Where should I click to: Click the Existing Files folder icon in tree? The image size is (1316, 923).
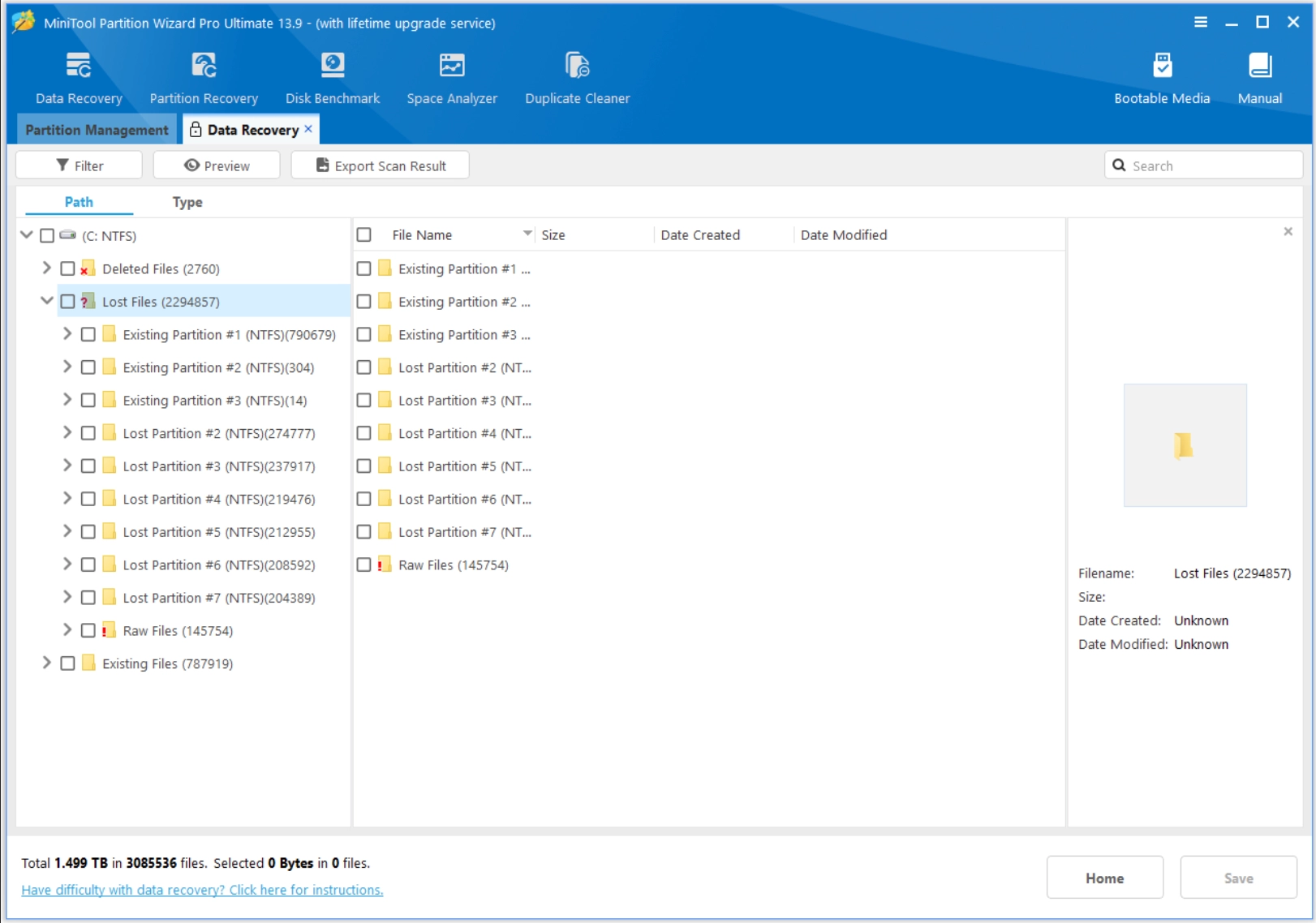(x=88, y=663)
